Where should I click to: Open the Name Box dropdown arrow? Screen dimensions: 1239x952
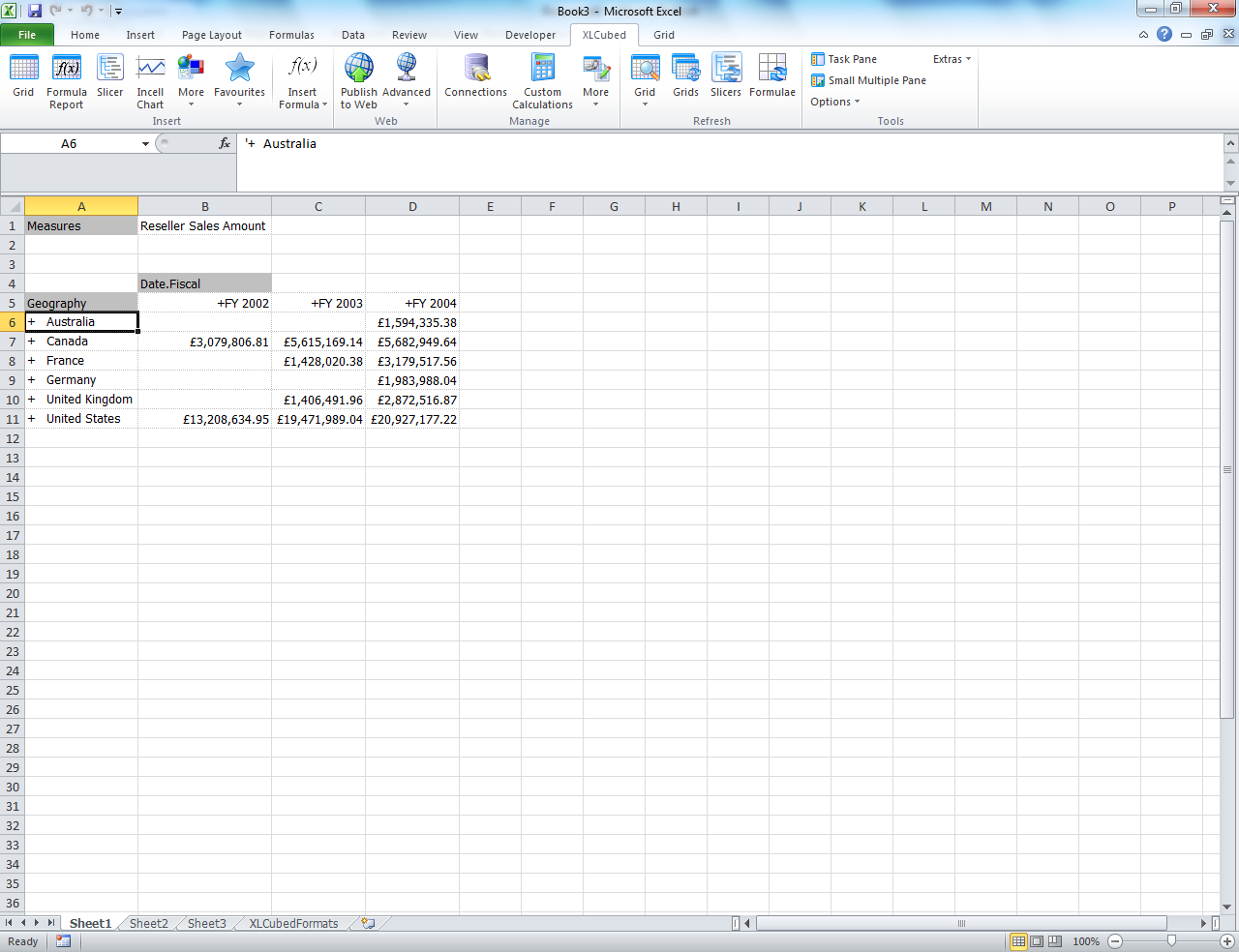pos(145,143)
